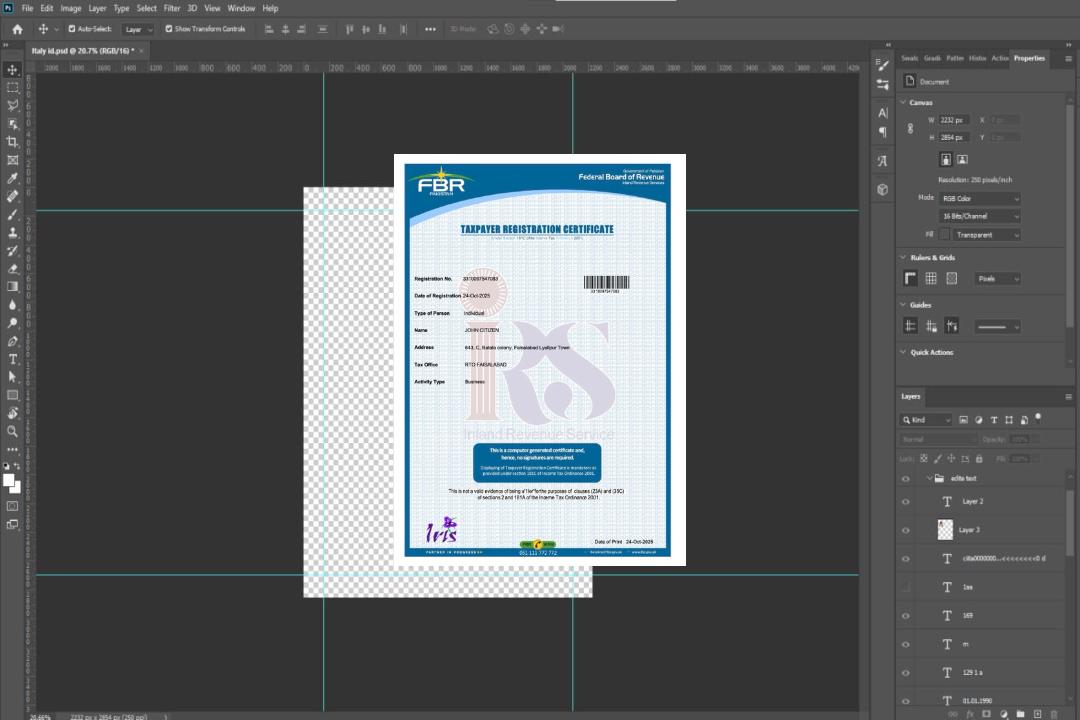Uncheck Show Transform Controls
The image size is (1080, 720).
tap(168, 29)
